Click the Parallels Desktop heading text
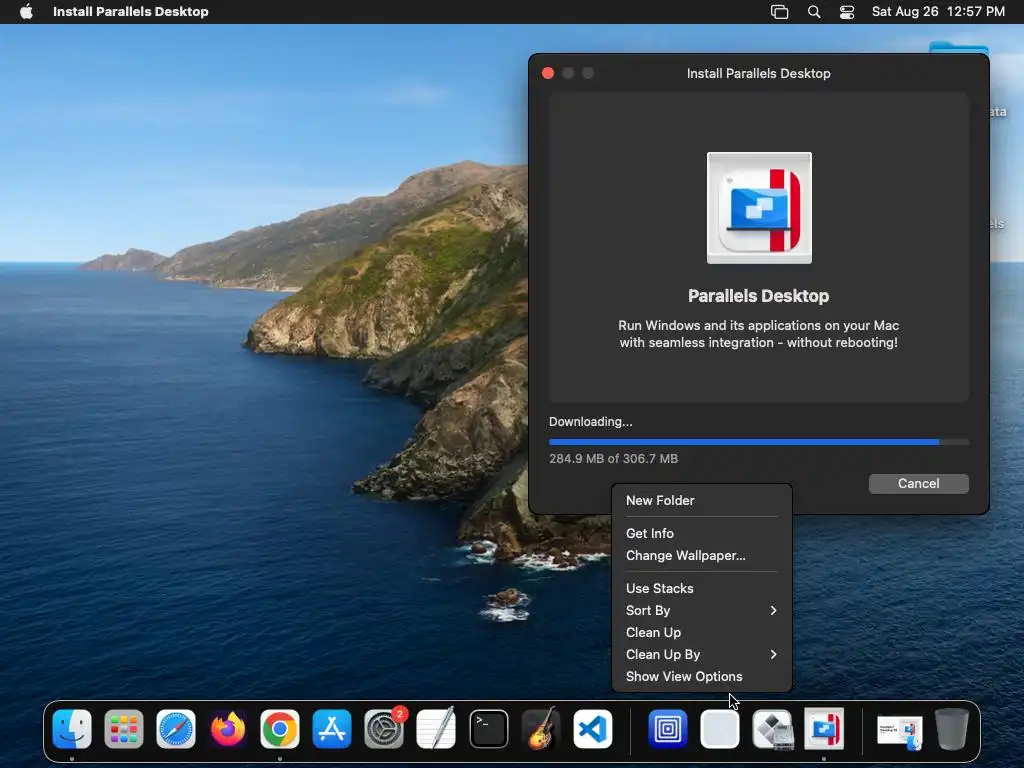This screenshot has width=1024, height=768. coord(758,296)
